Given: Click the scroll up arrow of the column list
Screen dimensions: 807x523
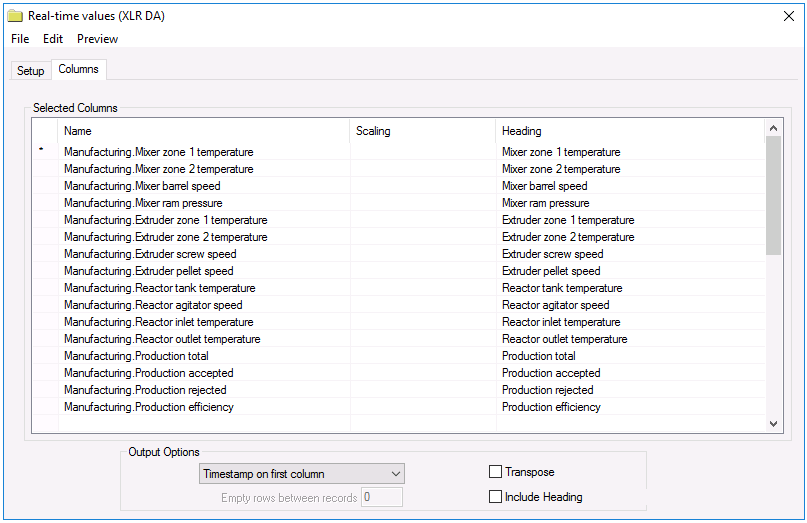Looking at the screenshot, I should (773, 128).
